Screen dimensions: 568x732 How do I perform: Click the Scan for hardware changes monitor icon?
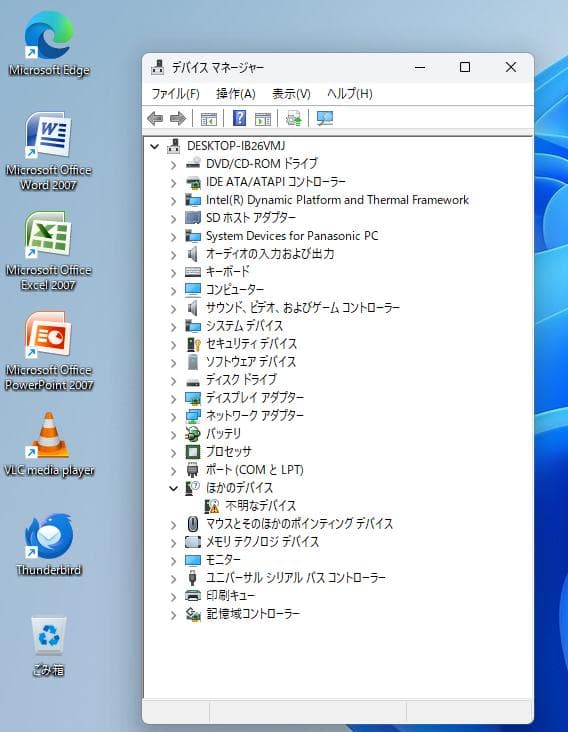click(325, 119)
